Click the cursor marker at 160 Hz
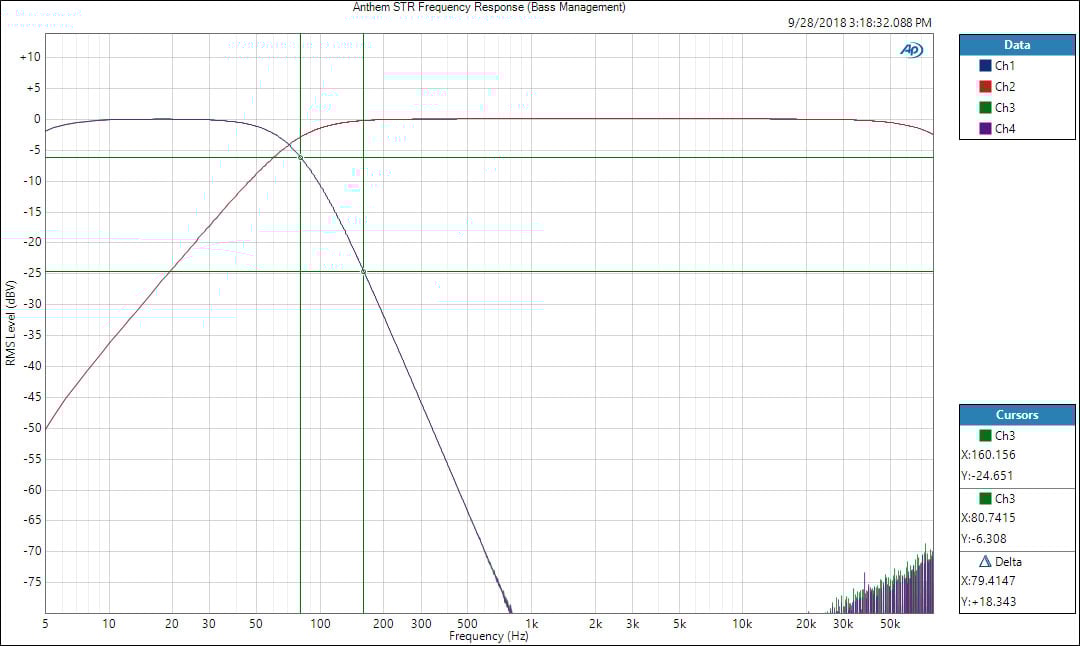The width and height of the screenshot is (1080, 646). (363, 271)
